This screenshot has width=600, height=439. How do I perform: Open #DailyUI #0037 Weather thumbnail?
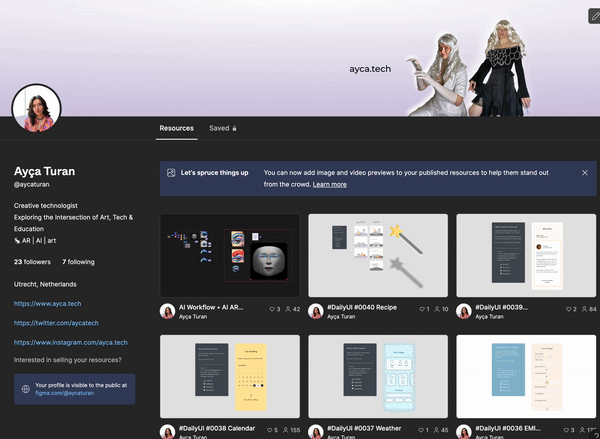click(x=378, y=377)
